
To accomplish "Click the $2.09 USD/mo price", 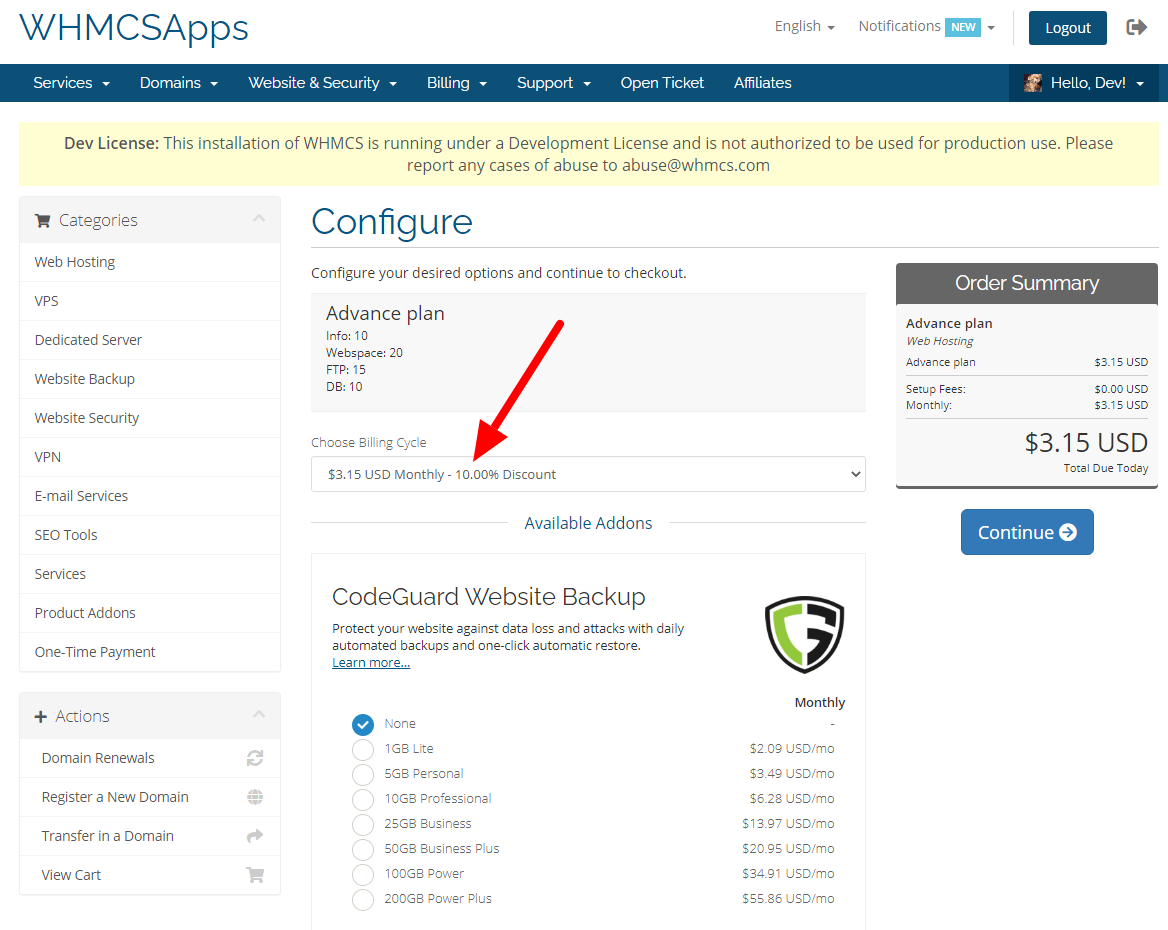I will (791, 748).
